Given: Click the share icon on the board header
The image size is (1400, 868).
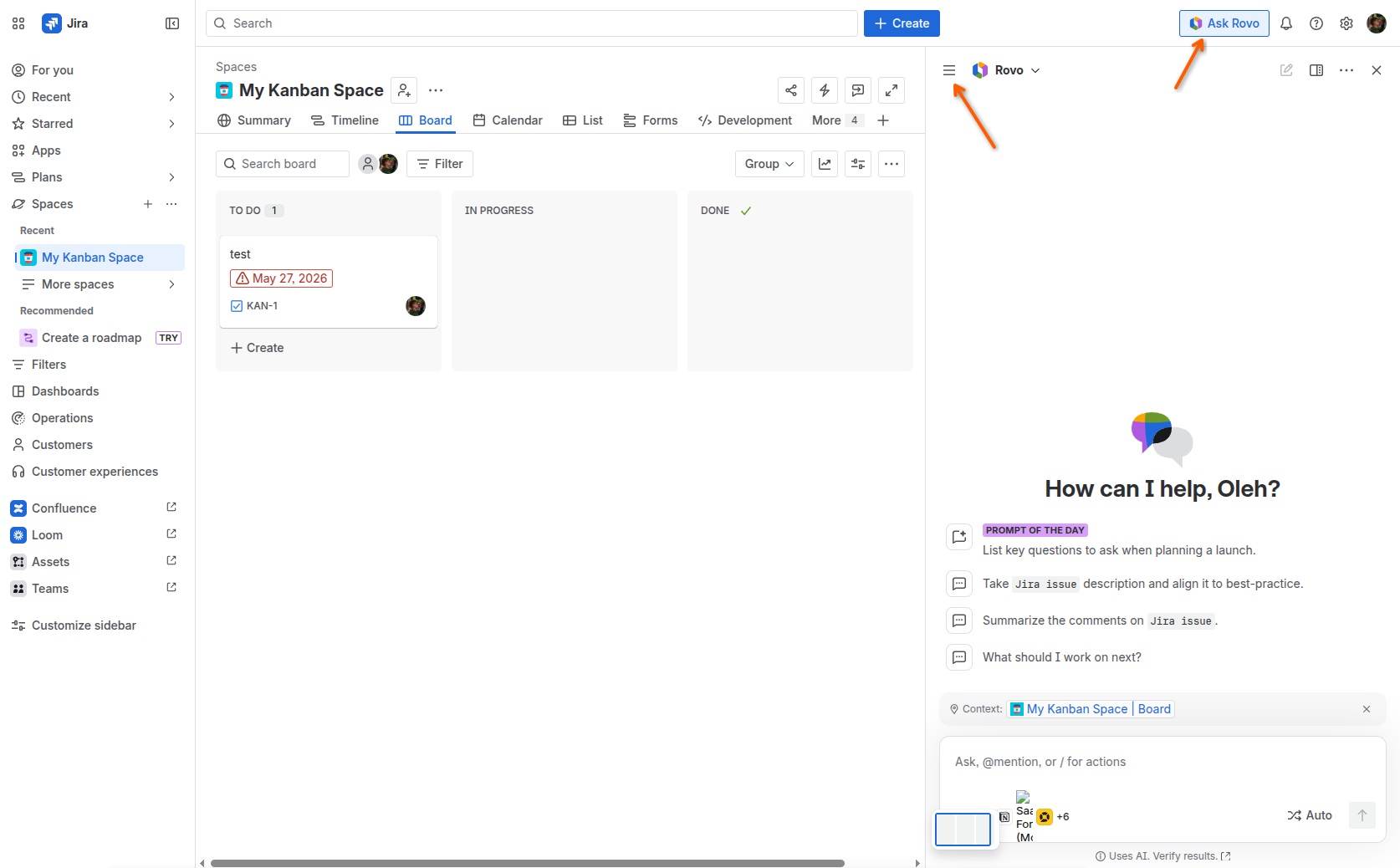Looking at the screenshot, I should 791,90.
